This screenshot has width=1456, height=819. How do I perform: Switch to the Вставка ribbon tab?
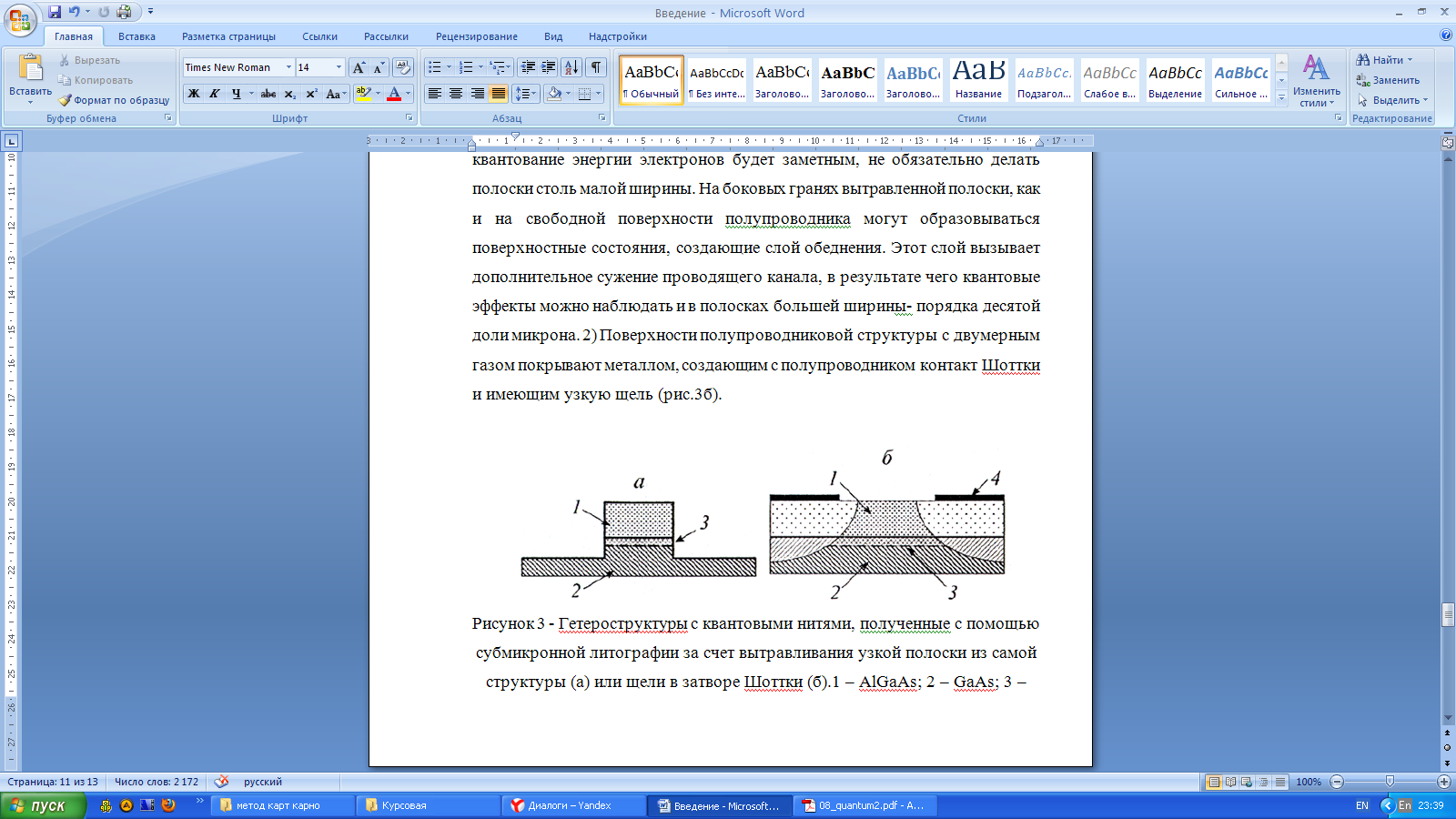pyautogui.click(x=136, y=36)
